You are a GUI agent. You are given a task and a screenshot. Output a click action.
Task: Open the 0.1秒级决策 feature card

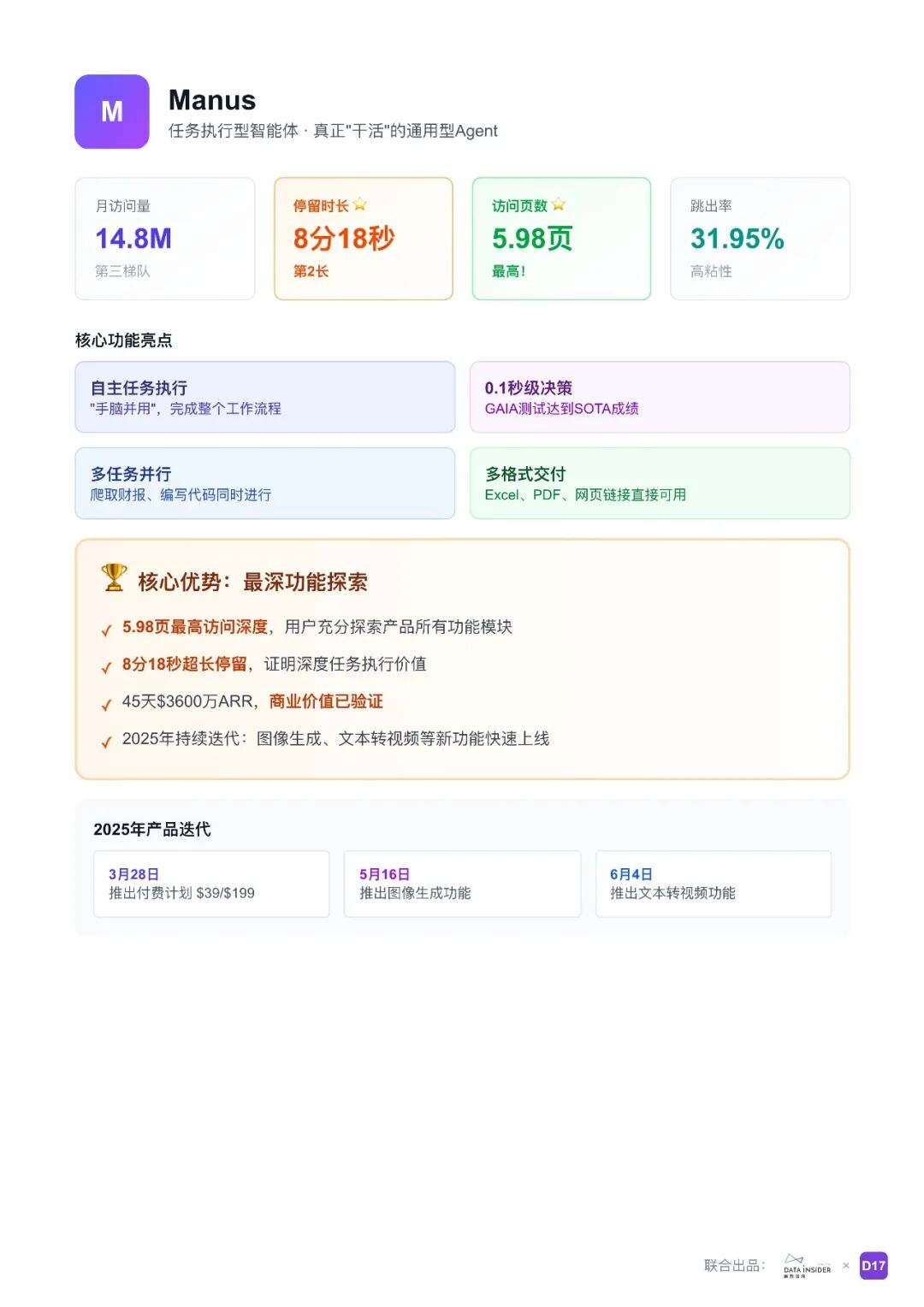click(660, 397)
